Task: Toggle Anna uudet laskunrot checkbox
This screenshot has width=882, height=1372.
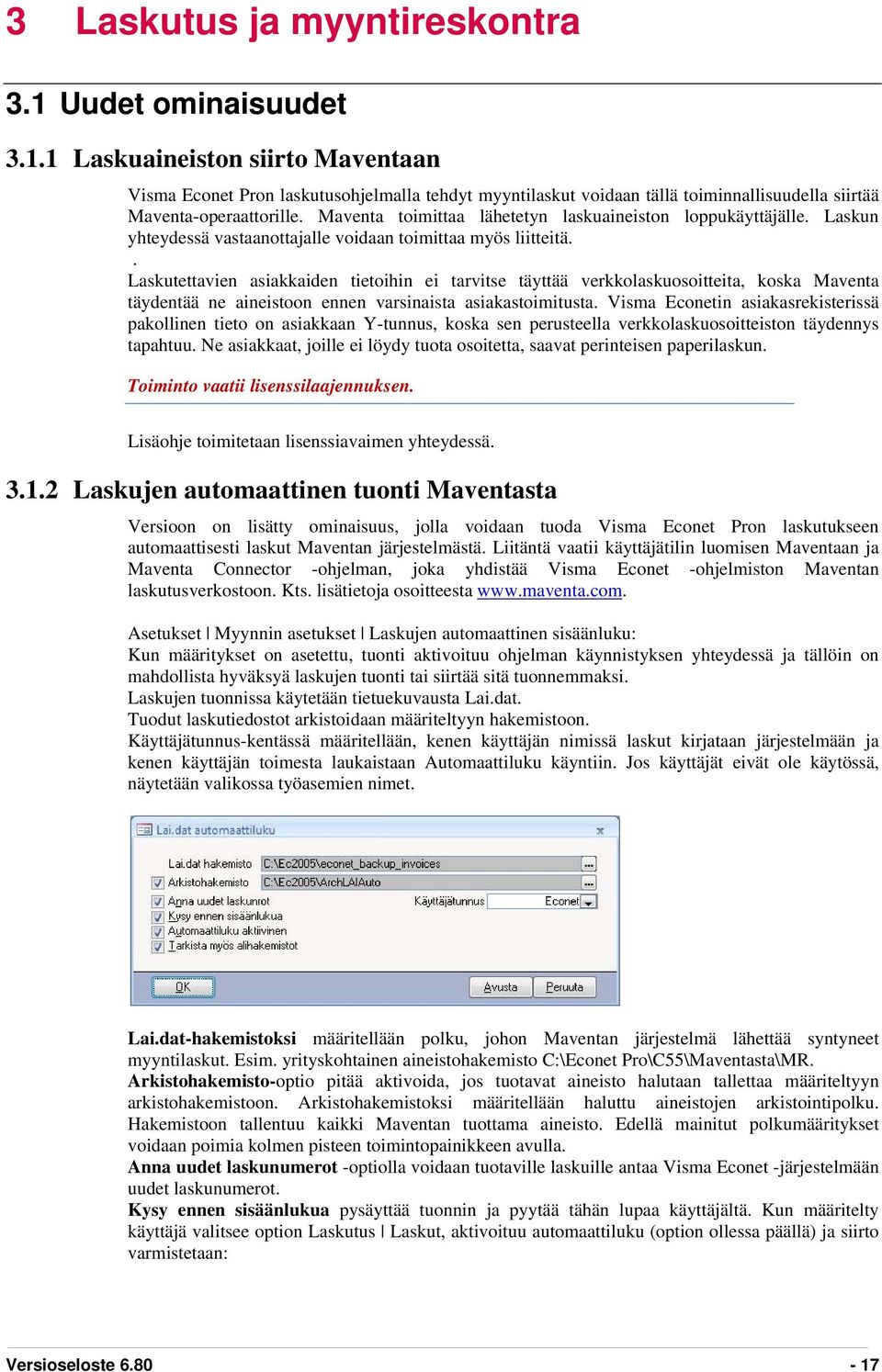Action: pyautogui.click(x=158, y=902)
